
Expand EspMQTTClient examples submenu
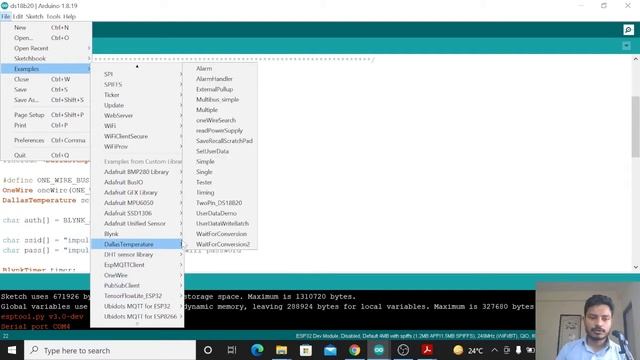(x=137, y=265)
